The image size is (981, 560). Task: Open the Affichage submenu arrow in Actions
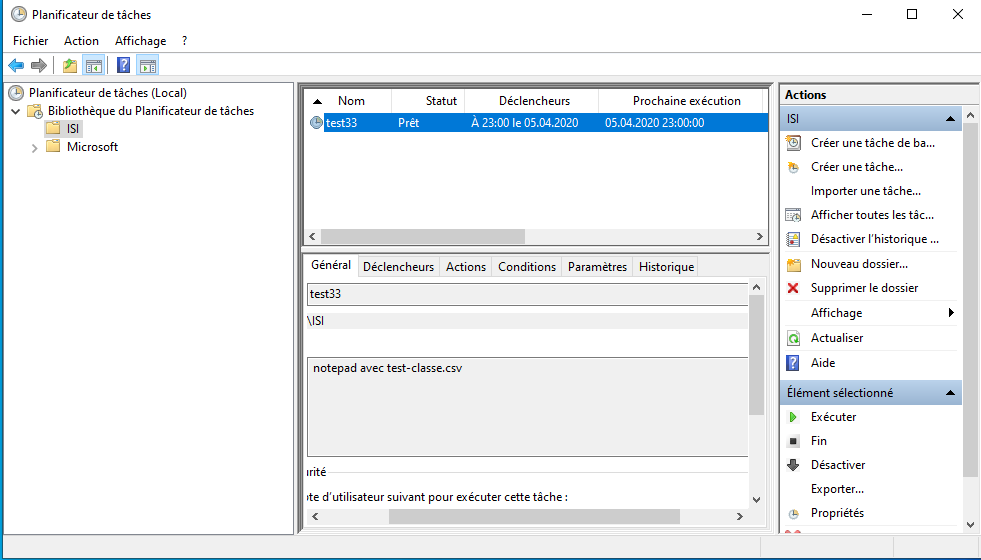pyautogui.click(x=950, y=313)
